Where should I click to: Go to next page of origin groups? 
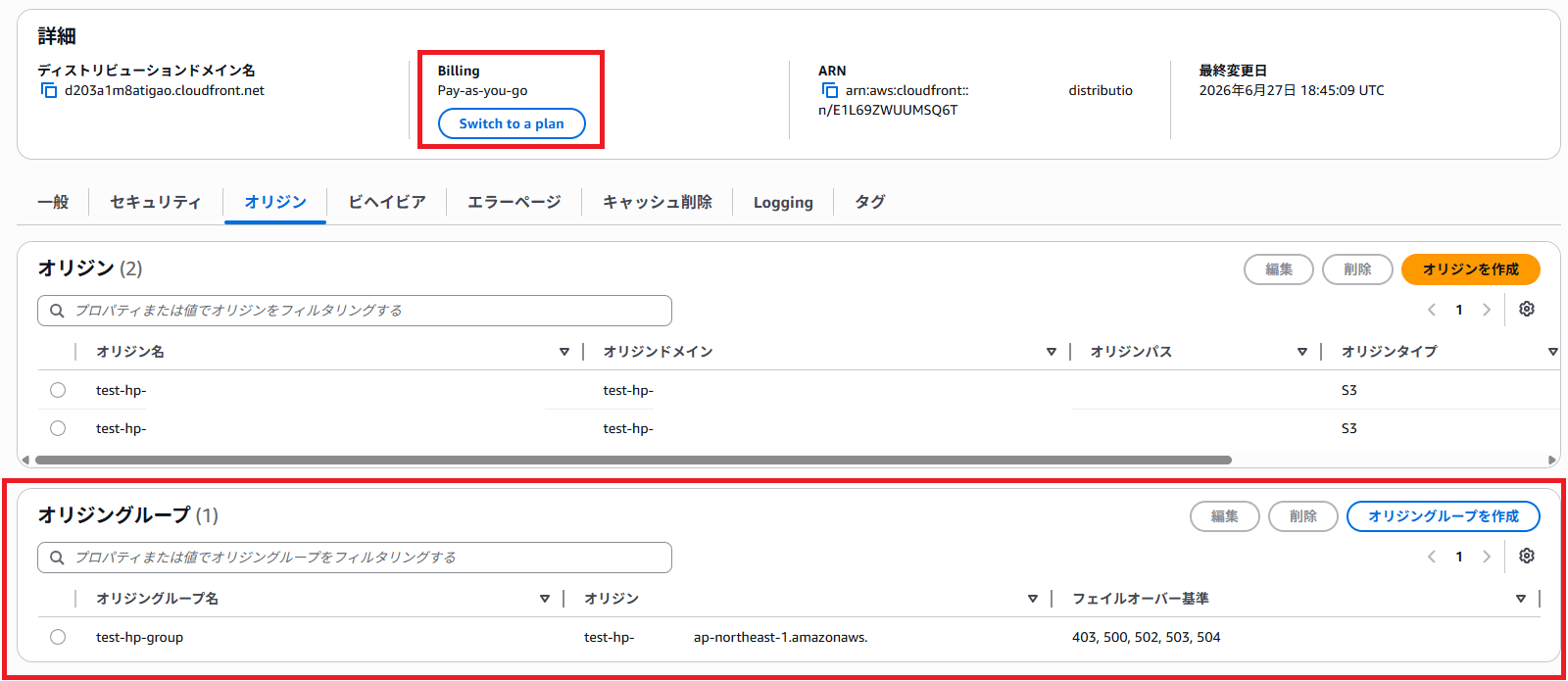[1487, 557]
